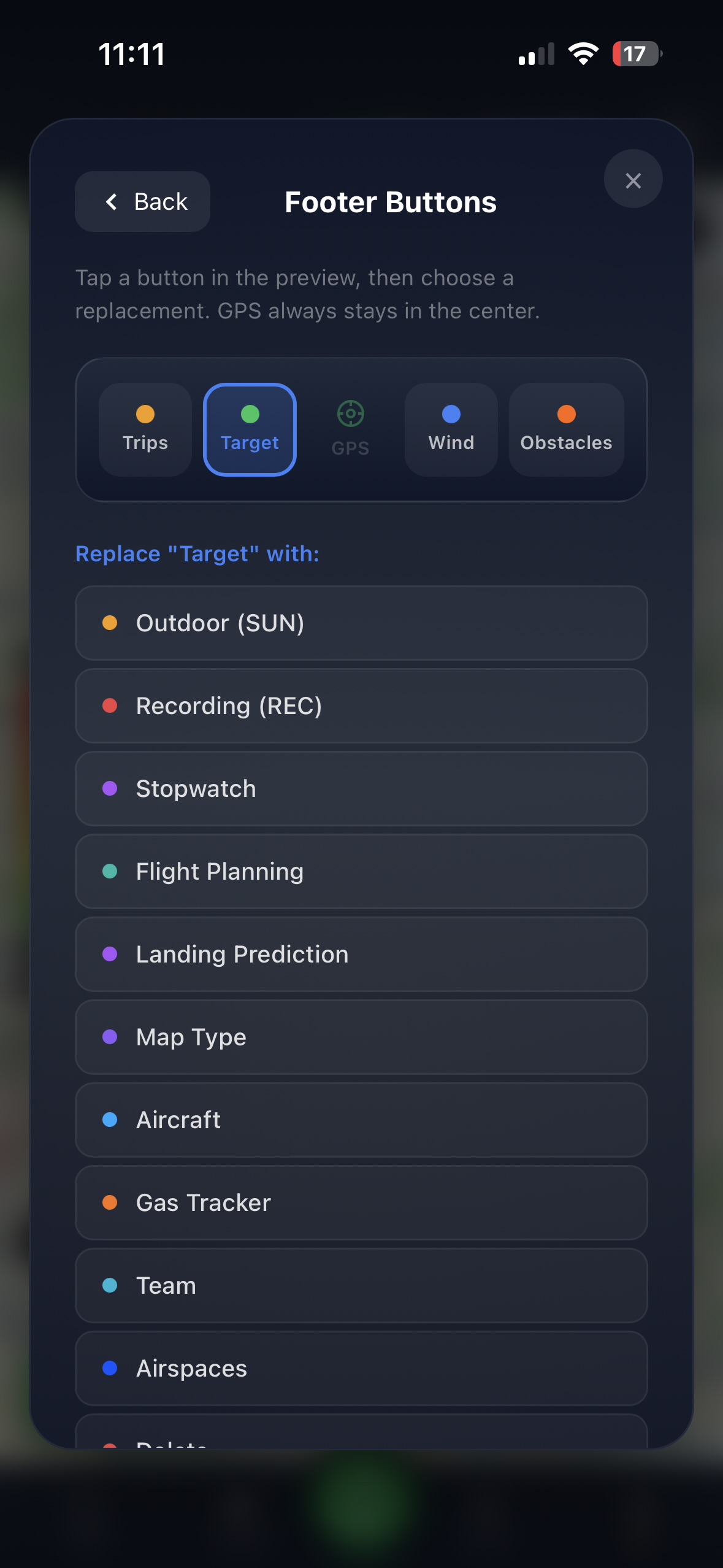Screen dimensions: 723x1568
Task: Pick Flight Planning from the list
Action: (x=361, y=871)
